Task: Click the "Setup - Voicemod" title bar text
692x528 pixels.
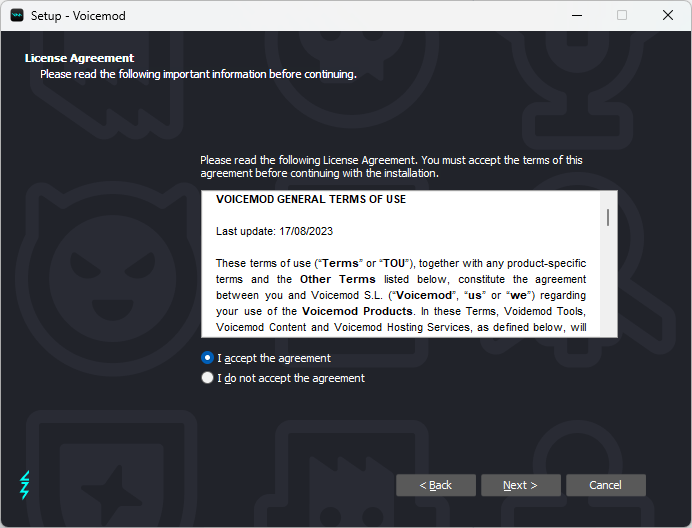Action: pyautogui.click(x=78, y=16)
